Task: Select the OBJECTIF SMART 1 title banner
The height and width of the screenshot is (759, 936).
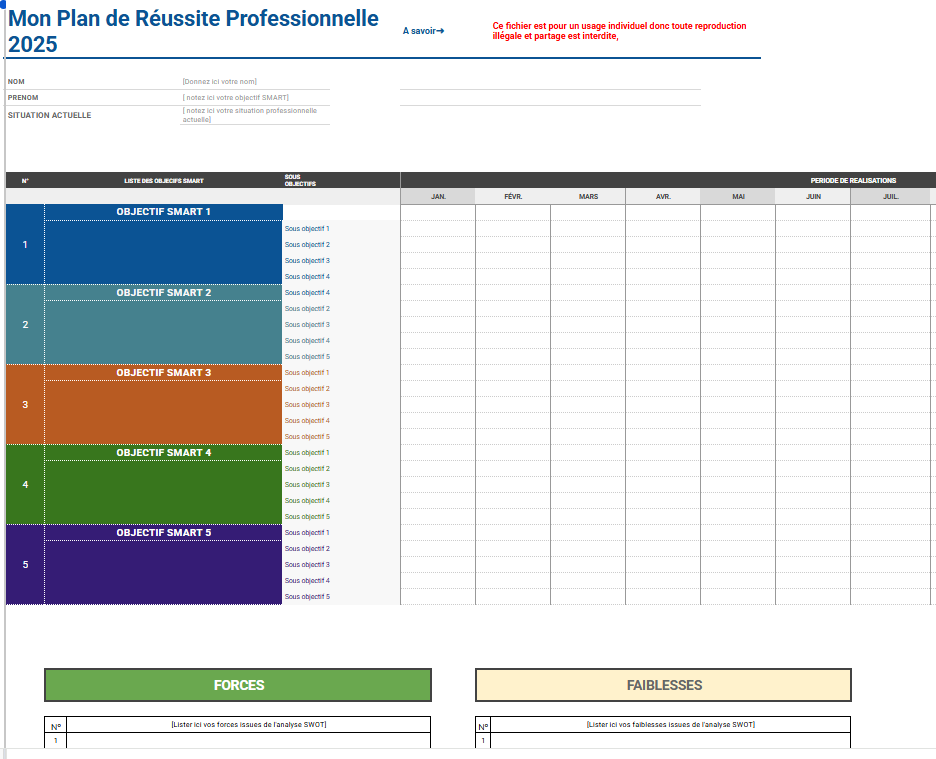Action: pyautogui.click(x=163, y=211)
